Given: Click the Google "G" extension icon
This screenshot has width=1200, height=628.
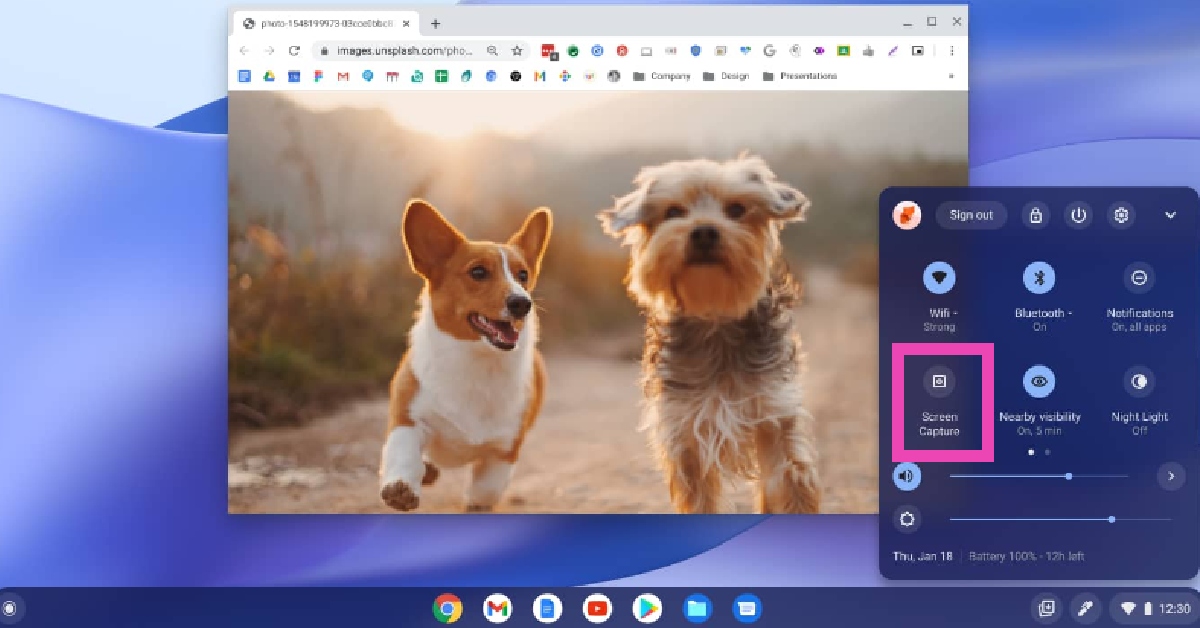Looking at the screenshot, I should pyautogui.click(x=769, y=50).
